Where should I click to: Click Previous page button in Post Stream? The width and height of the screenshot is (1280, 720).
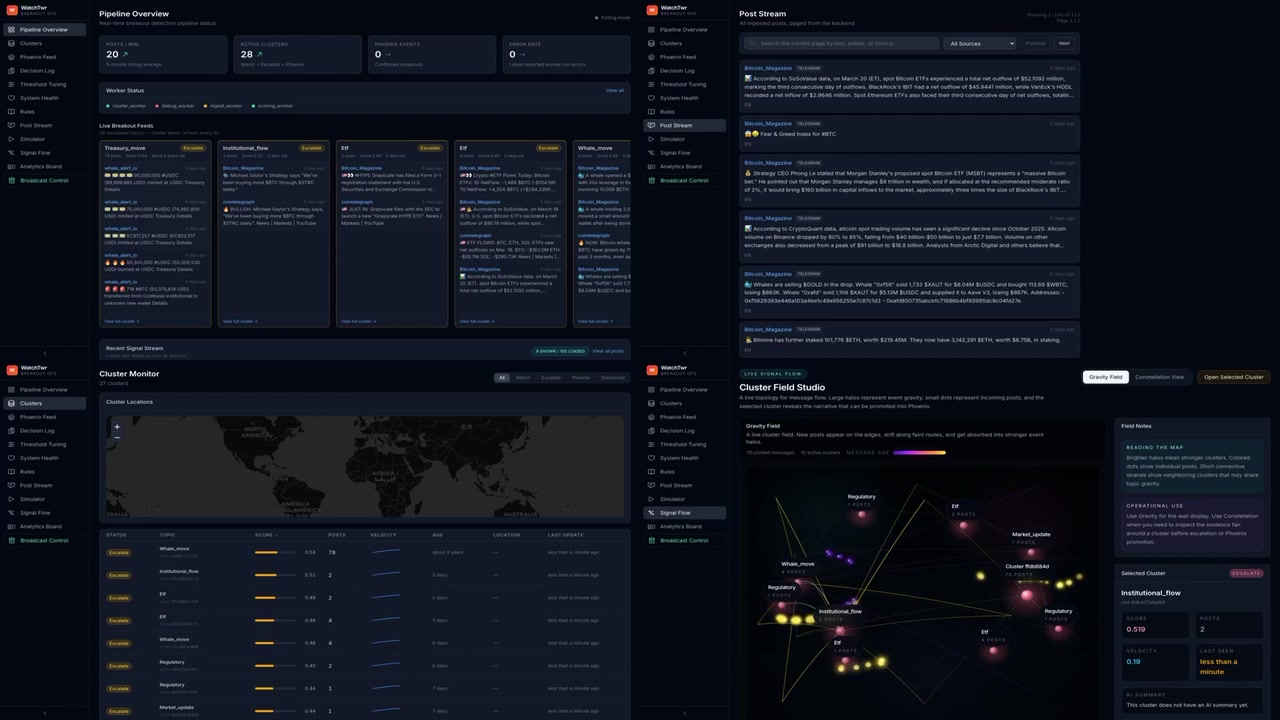tap(1035, 44)
